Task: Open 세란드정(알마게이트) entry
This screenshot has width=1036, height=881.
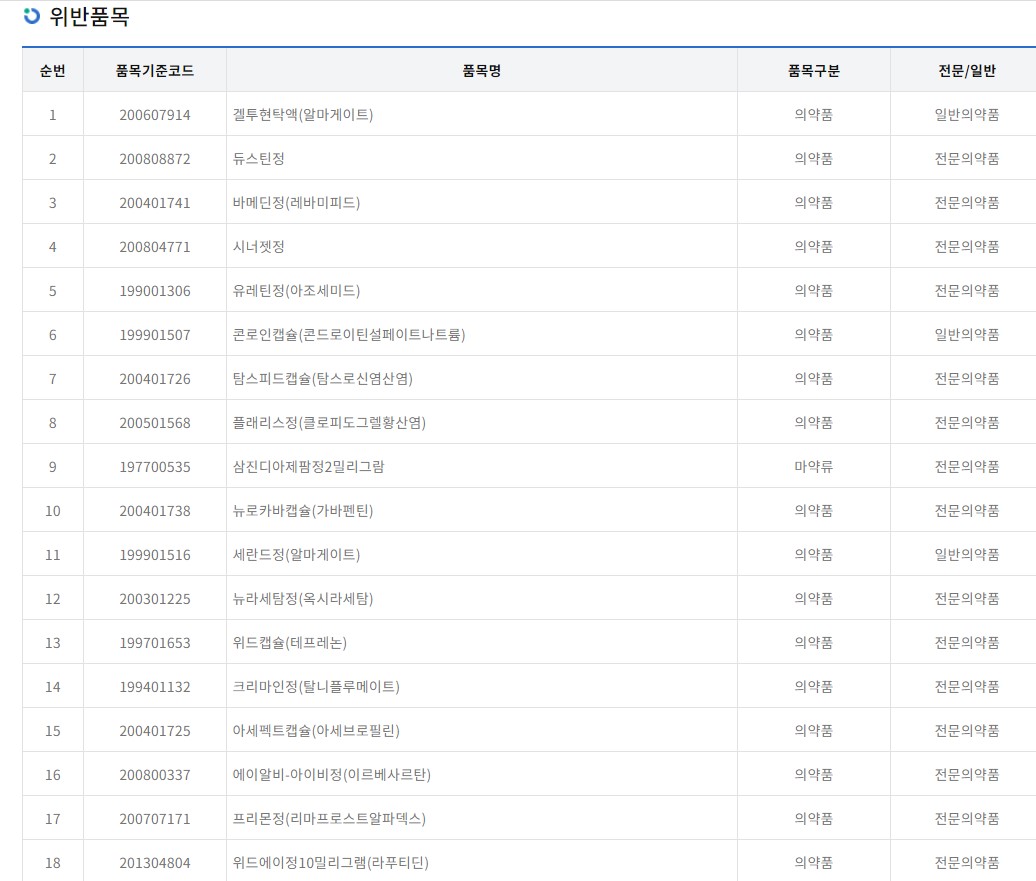Action: (x=296, y=555)
